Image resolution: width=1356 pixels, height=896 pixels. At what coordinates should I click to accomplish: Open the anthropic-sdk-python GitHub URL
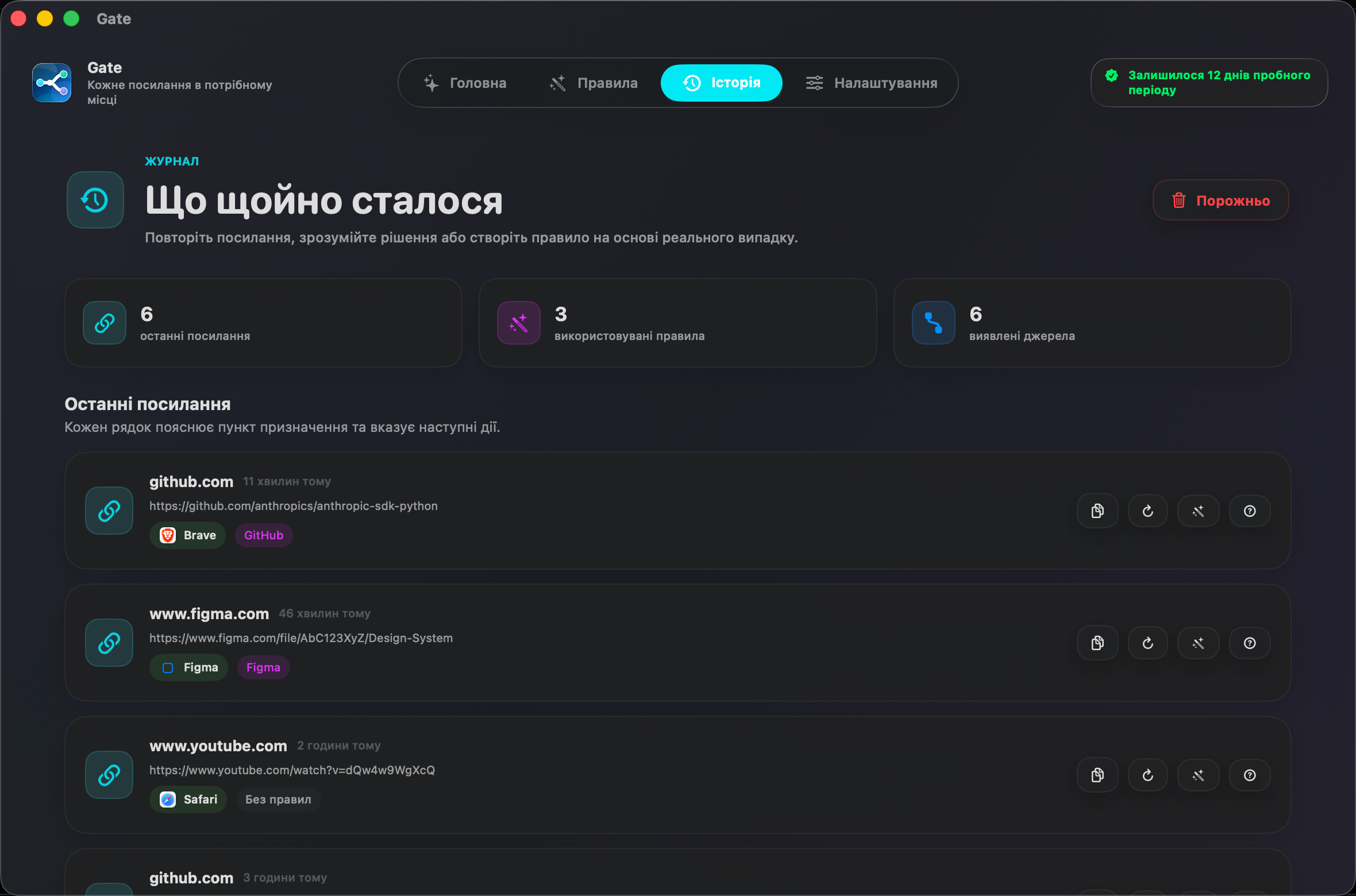[294, 506]
